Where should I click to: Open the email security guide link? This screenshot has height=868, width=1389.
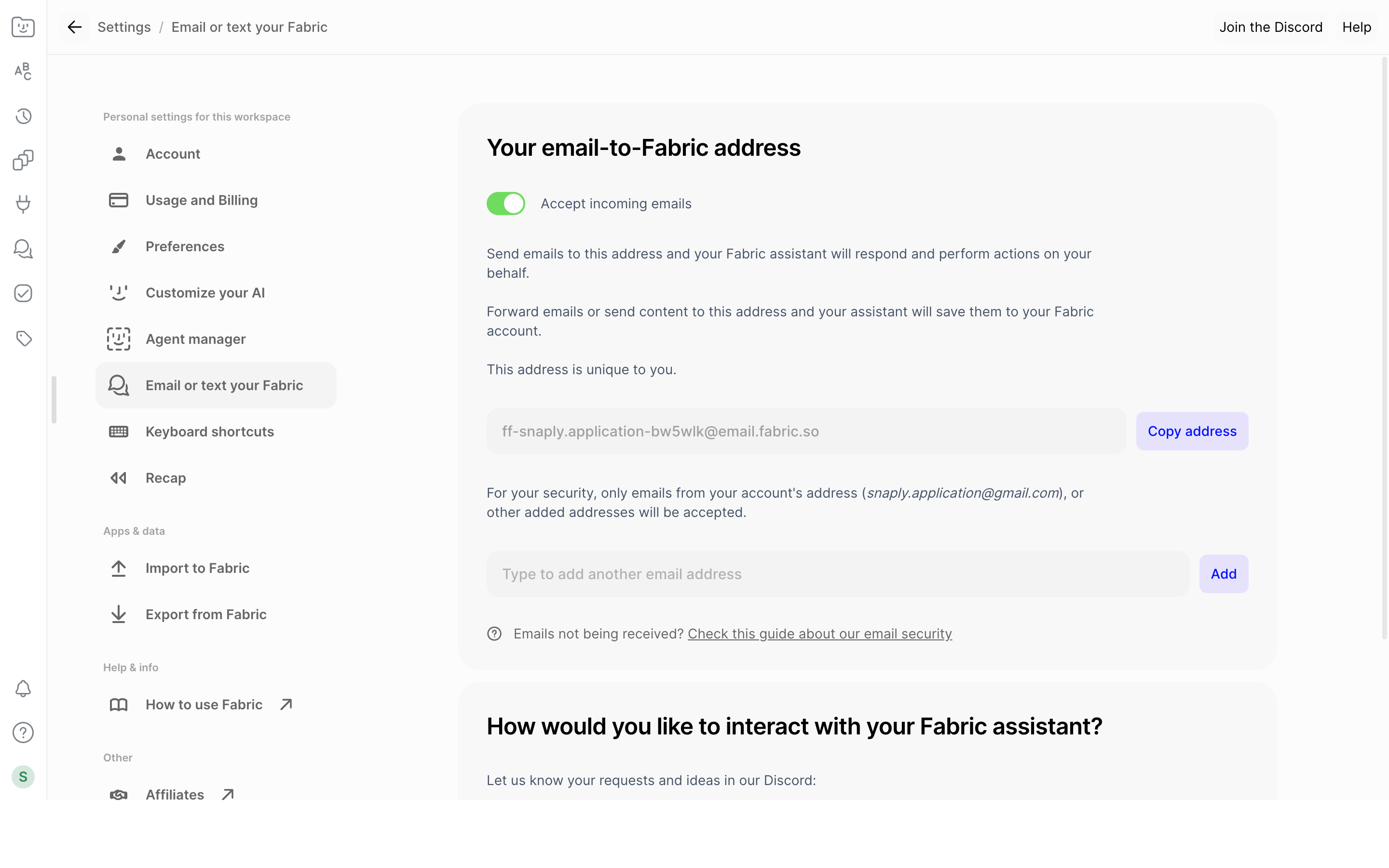(819, 634)
